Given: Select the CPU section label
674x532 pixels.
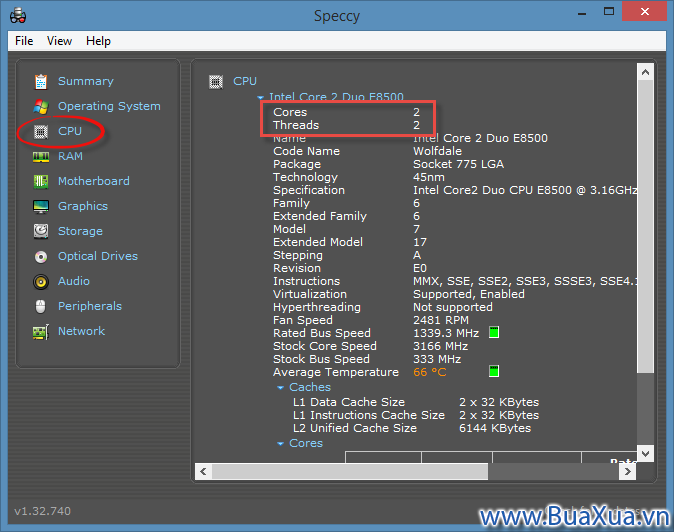Looking at the screenshot, I should pyautogui.click(x=70, y=131).
